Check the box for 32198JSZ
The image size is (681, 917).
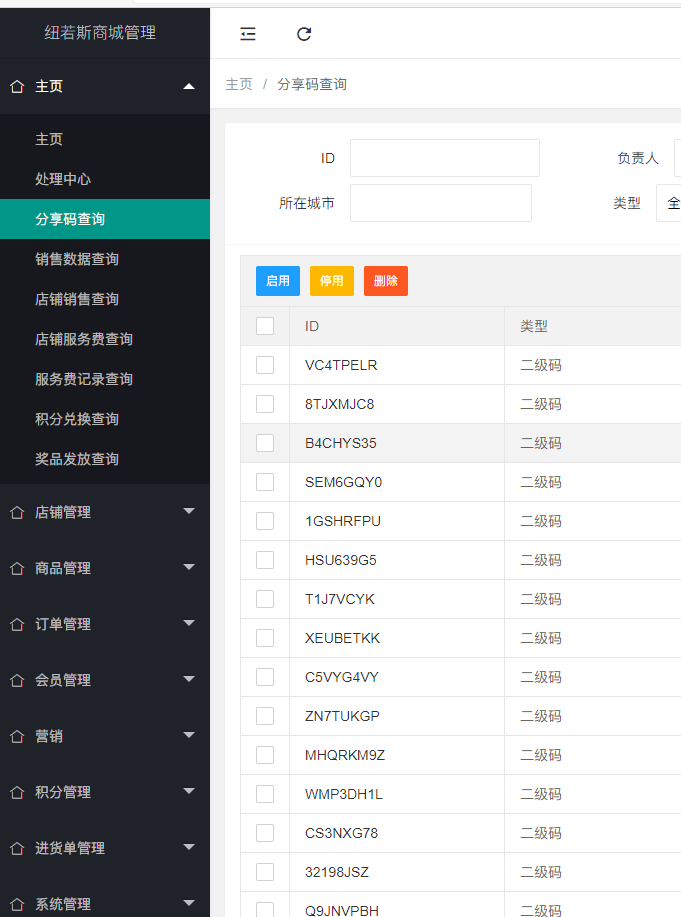click(265, 872)
